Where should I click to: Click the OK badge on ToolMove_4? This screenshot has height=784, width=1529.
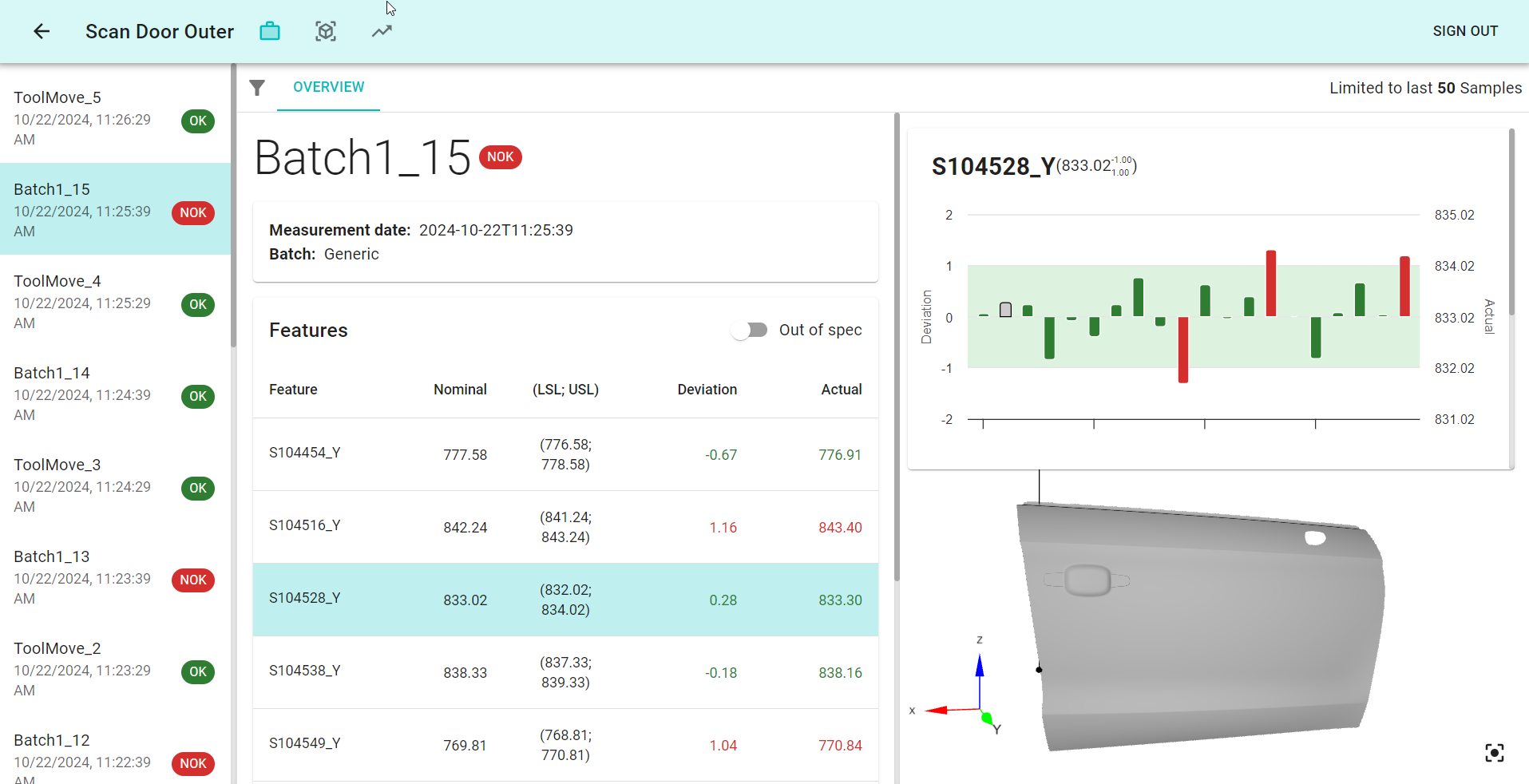point(197,304)
